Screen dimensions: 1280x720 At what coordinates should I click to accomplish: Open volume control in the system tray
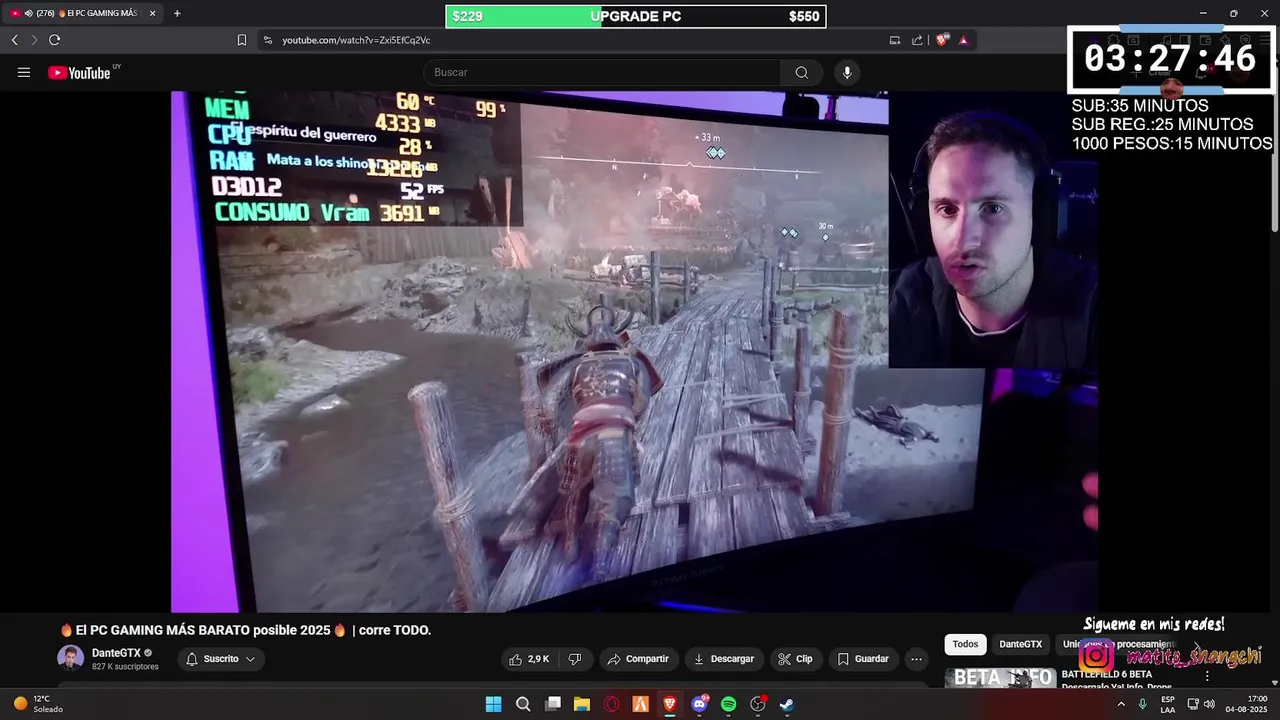[1209, 704]
